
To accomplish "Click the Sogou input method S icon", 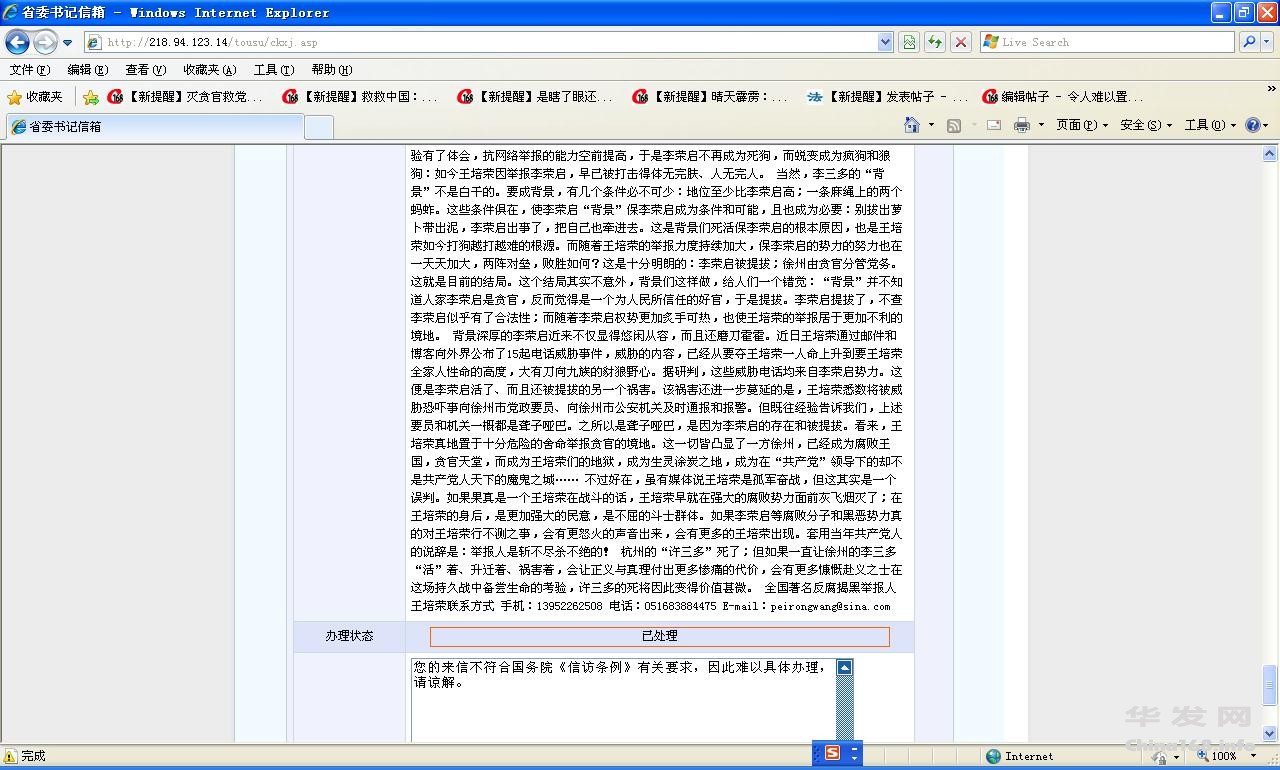I will click(x=832, y=753).
